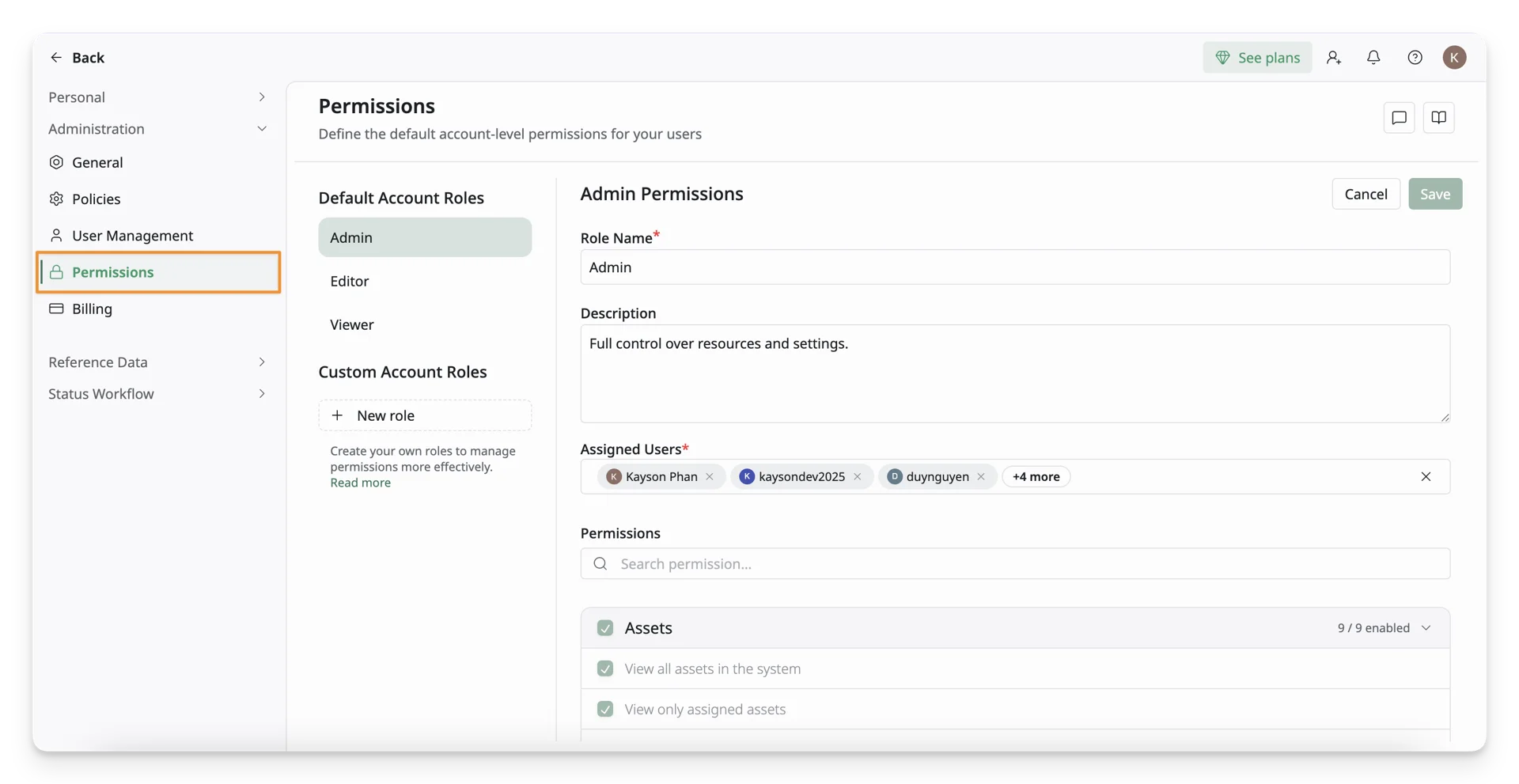Toggle the Assets group checkbox
The width and height of the screenshot is (1519, 784).
tap(605, 628)
